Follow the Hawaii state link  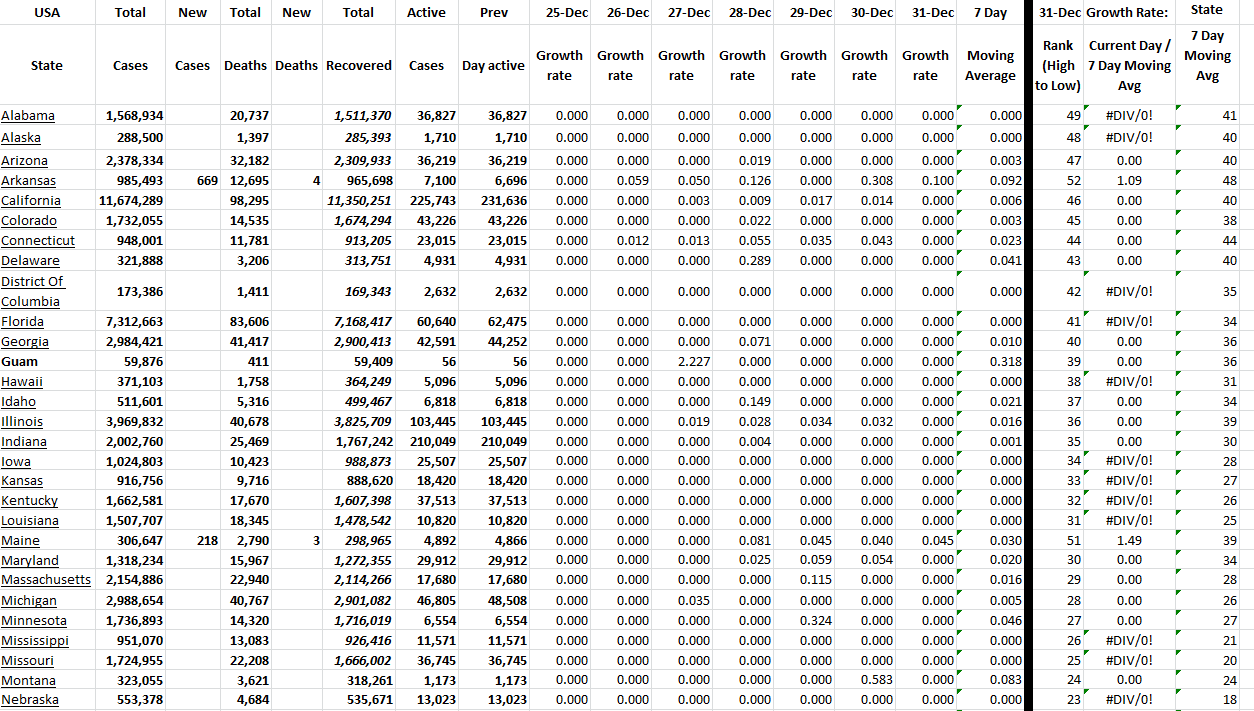click(22, 381)
